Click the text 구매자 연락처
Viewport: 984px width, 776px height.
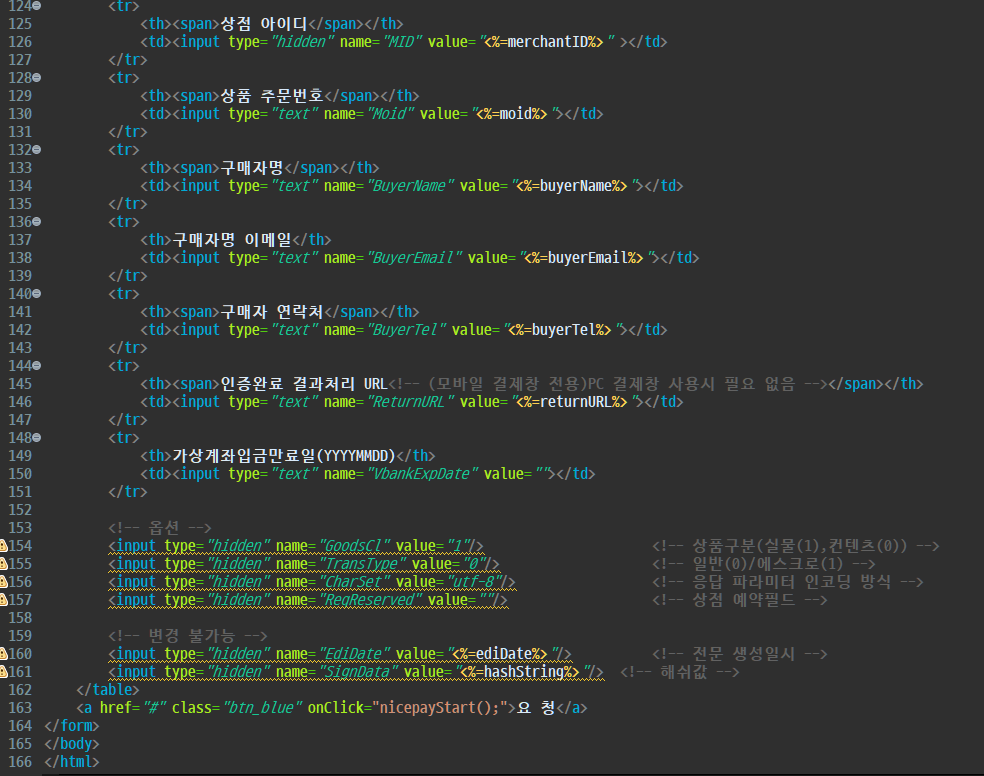(272, 312)
